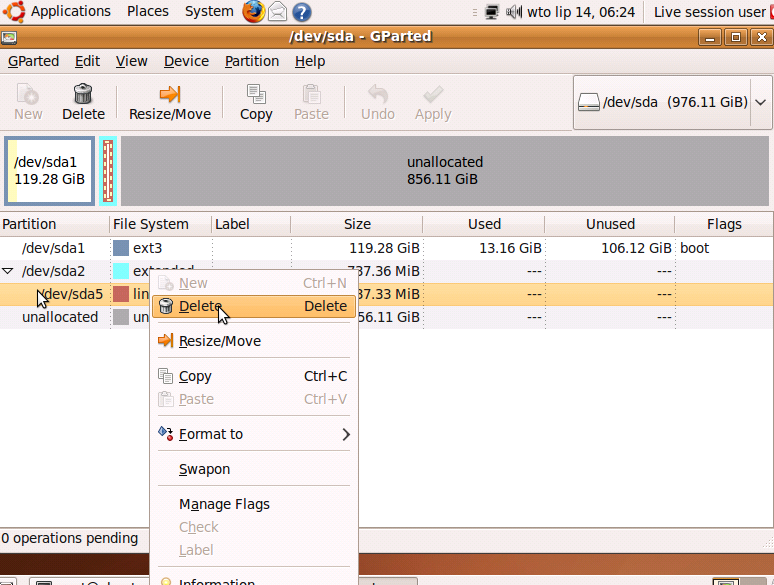Image resolution: width=774 pixels, height=585 pixels.
Task: Choose Swapon from the context menu
Action: [254, 469]
